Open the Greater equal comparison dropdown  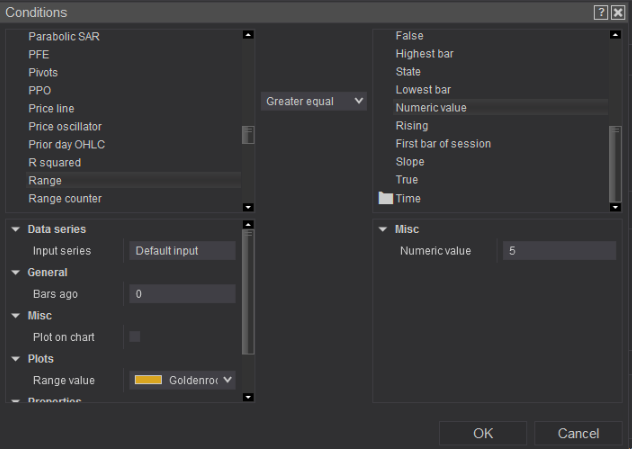tap(314, 101)
